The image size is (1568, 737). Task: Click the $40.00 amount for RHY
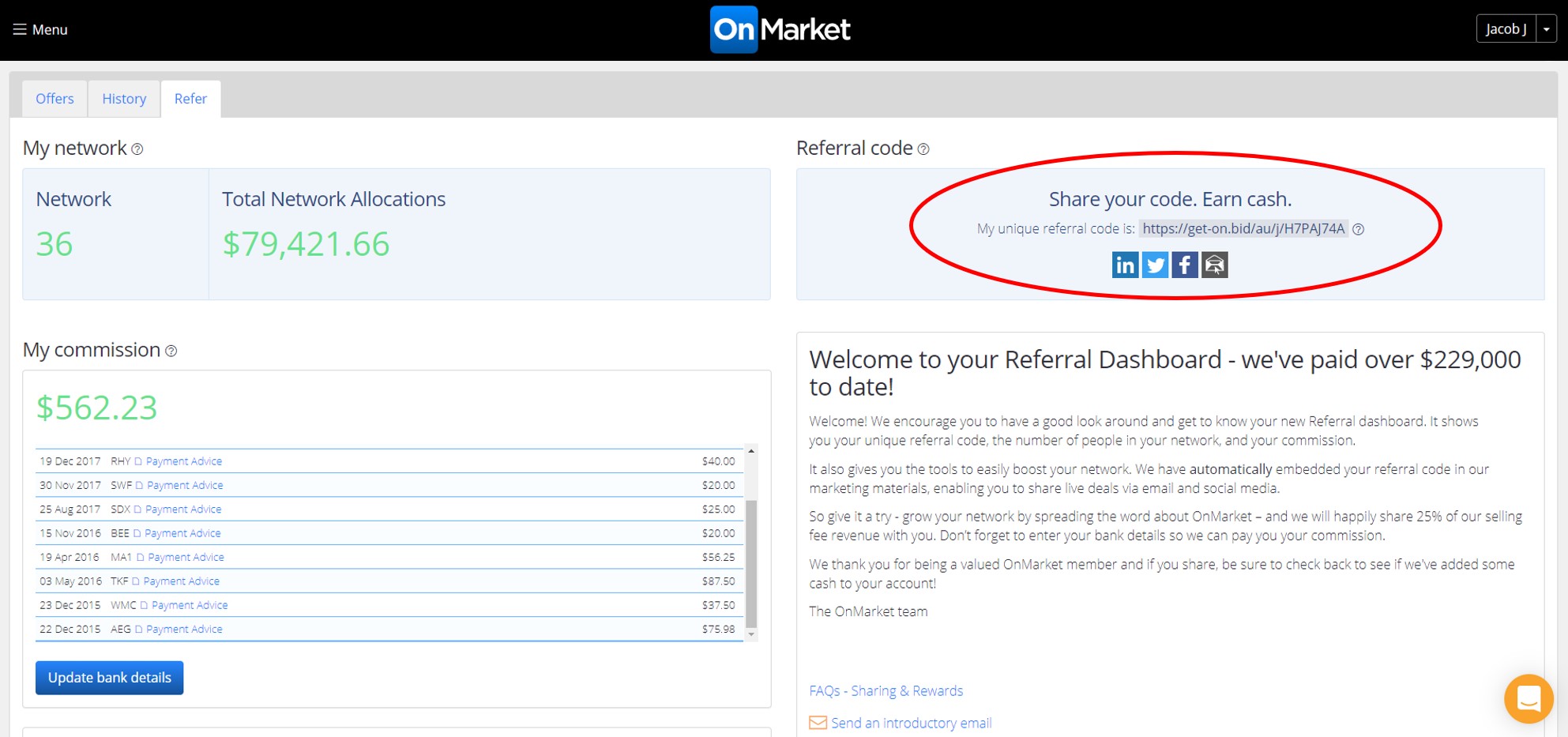tap(718, 461)
